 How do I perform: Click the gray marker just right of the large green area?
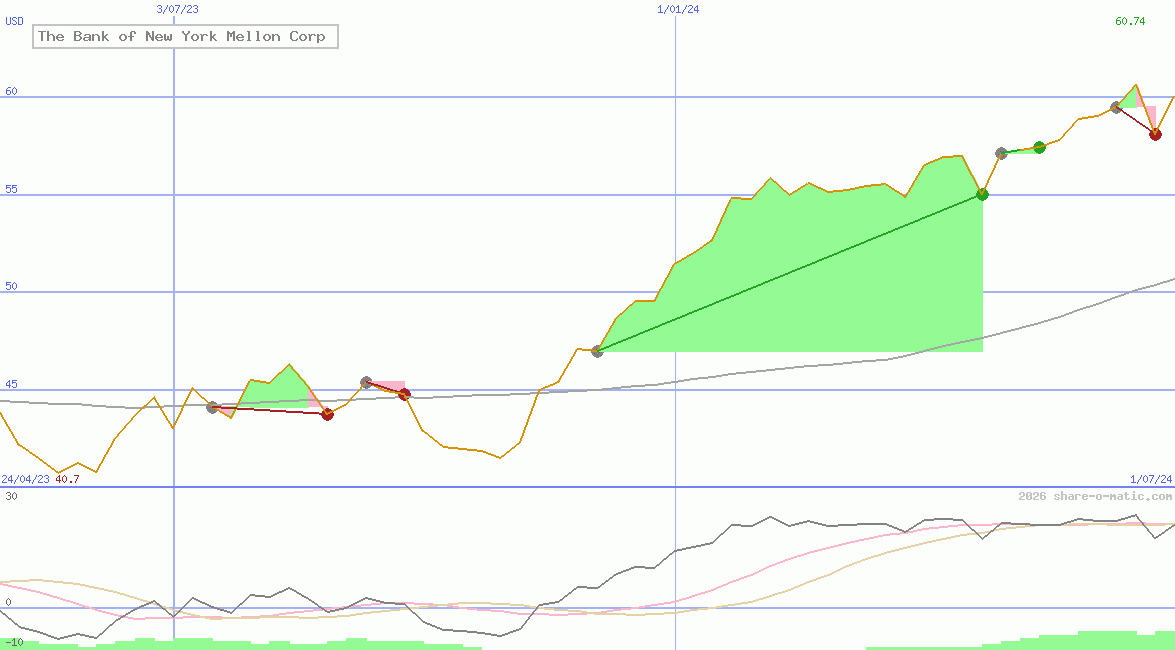pyautogui.click(x=1001, y=153)
